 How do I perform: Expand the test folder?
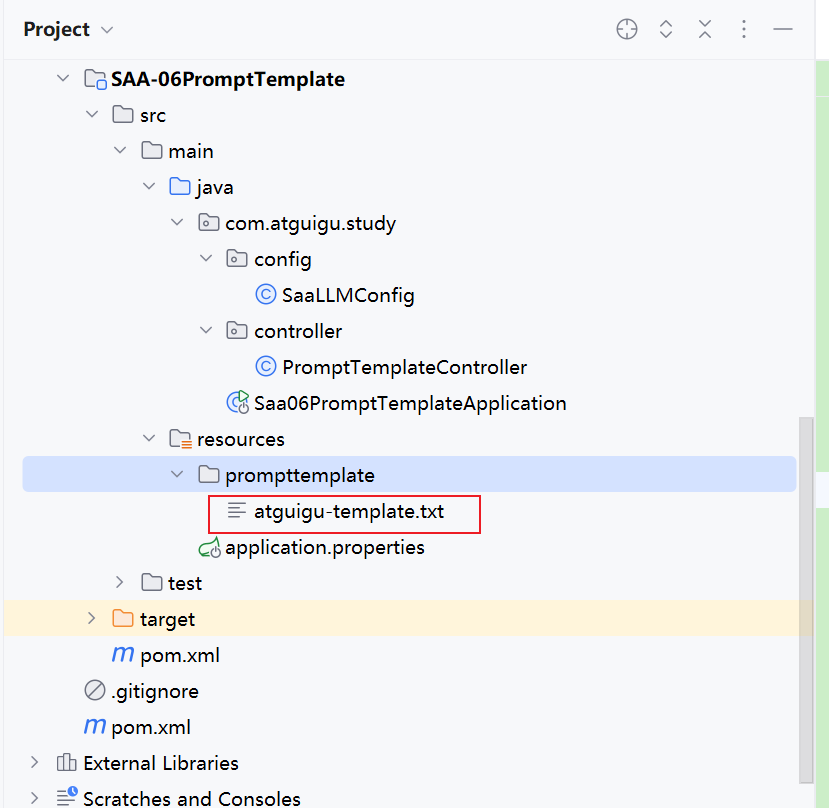(x=119, y=582)
